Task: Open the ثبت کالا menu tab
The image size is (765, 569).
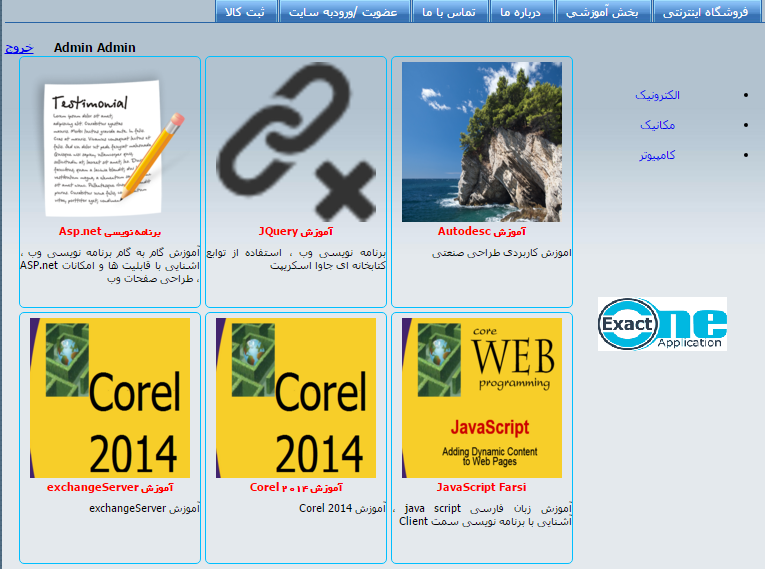Action: (x=246, y=11)
